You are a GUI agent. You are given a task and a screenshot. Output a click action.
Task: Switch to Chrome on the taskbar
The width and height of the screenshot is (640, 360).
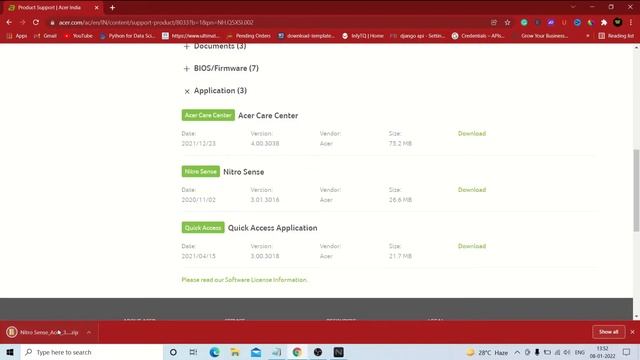[x=297, y=352]
